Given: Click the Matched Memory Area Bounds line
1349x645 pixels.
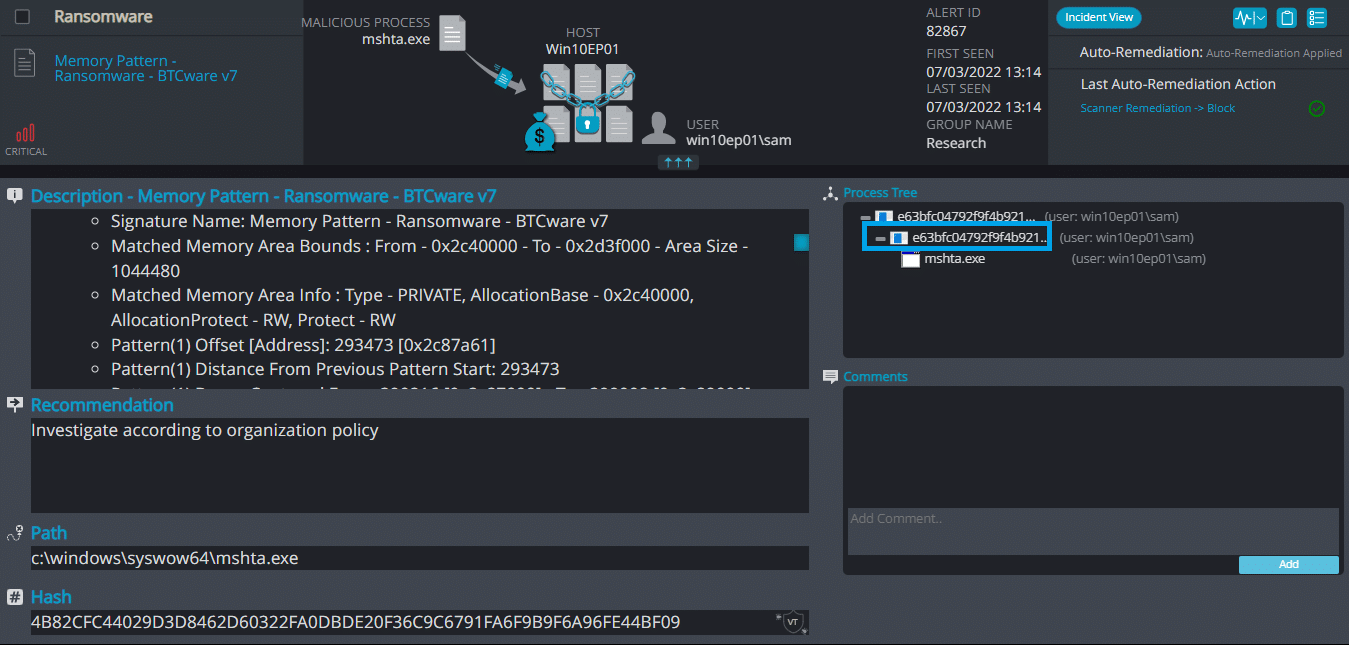Looking at the screenshot, I should (x=429, y=258).
